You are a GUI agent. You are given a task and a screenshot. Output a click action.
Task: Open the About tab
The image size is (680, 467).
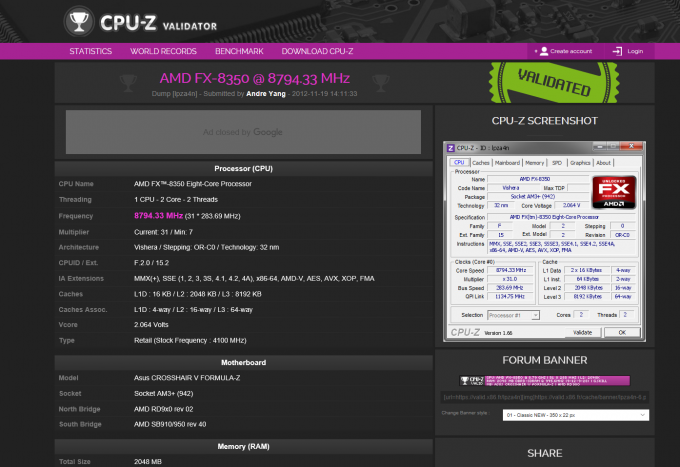coord(603,163)
